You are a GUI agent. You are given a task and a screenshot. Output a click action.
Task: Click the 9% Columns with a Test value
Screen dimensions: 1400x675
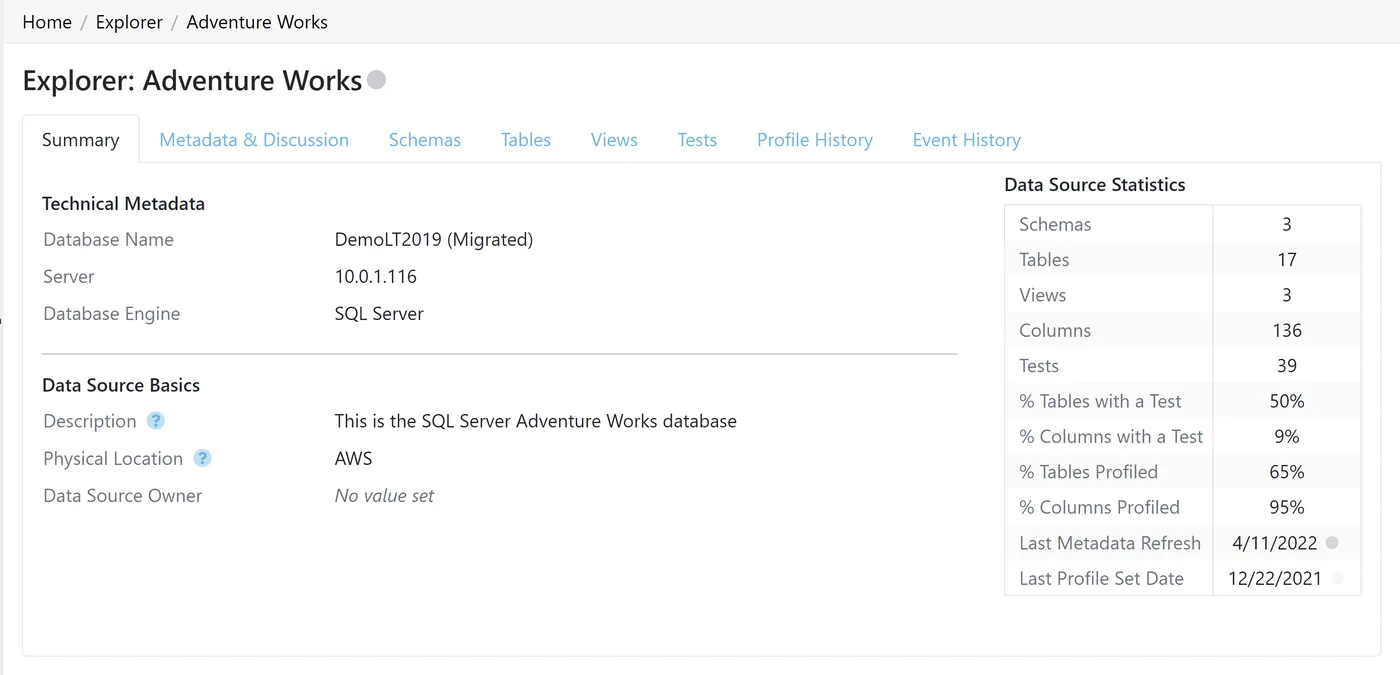(x=1287, y=436)
